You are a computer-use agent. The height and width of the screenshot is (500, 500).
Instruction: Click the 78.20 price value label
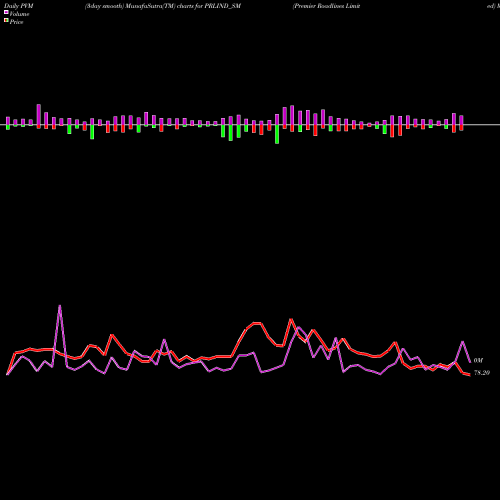click(x=482, y=373)
